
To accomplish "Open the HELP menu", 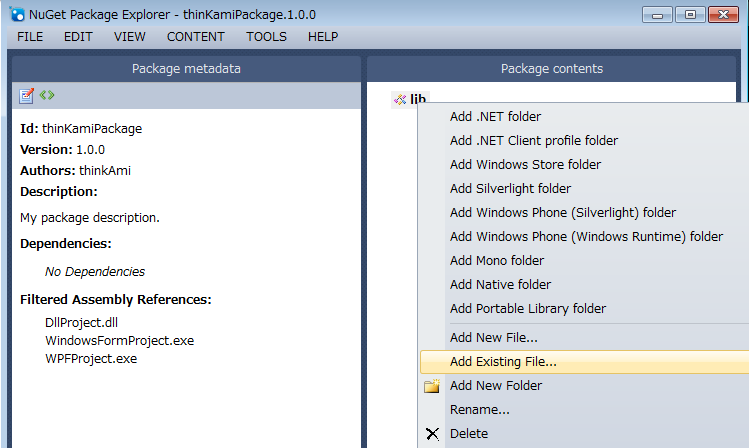I will pyautogui.click(x=323, y=37).
